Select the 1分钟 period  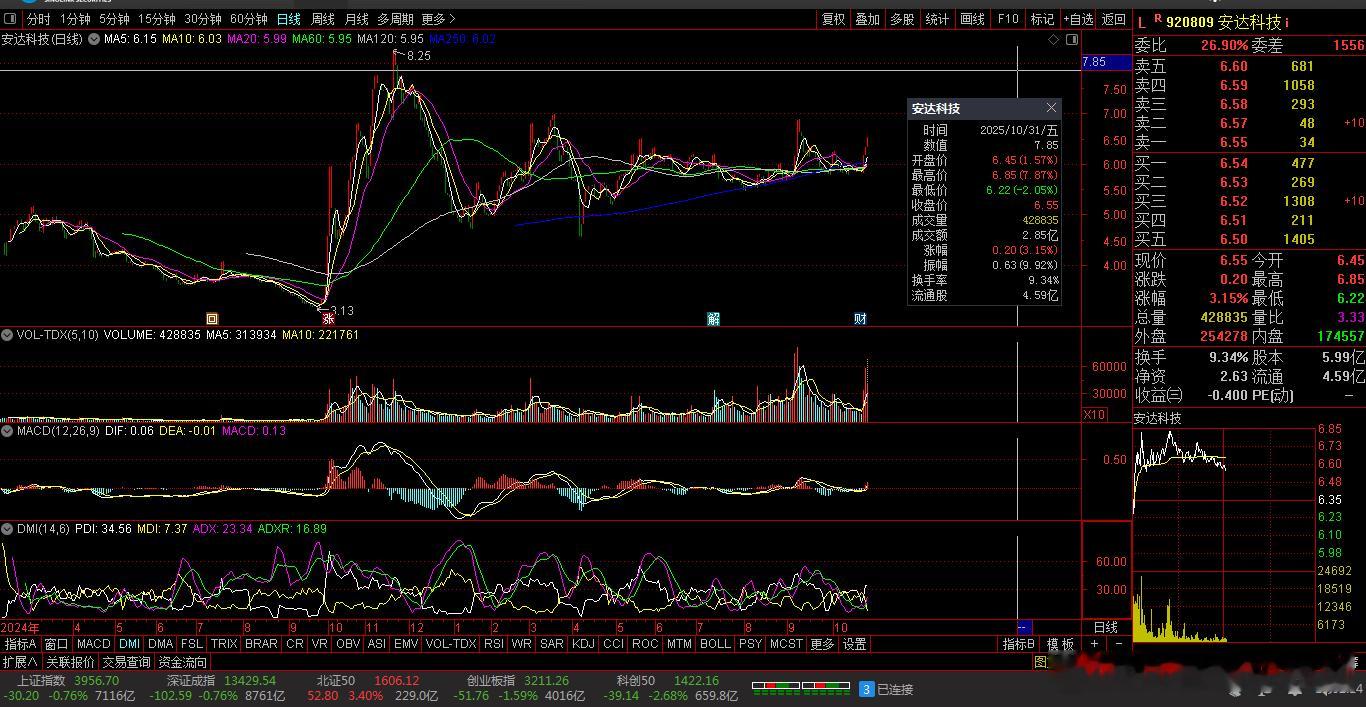pos(75,19)
